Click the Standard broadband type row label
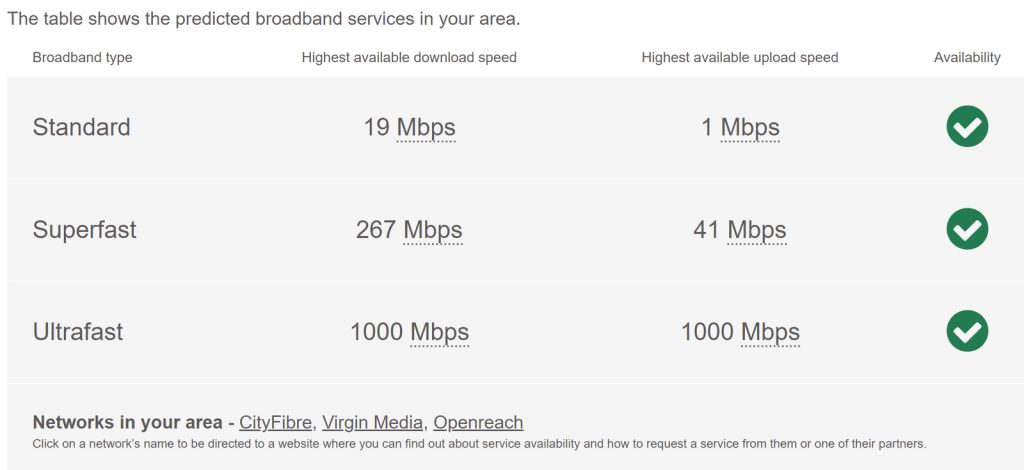1024x470 pixels. [81, 127]
